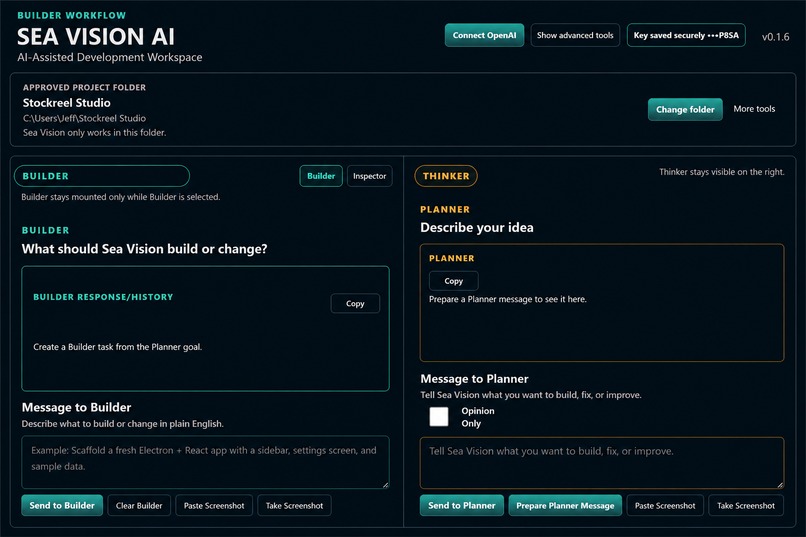This screenshot has height=537, width=806.
Task: Show advanced tools
Action: (575, 35)
